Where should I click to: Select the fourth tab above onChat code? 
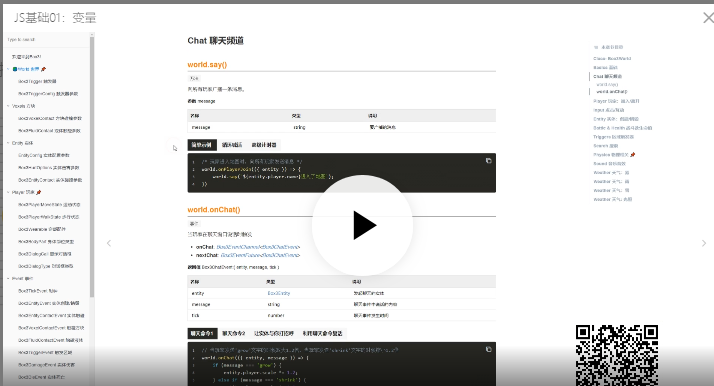[322, 333]
